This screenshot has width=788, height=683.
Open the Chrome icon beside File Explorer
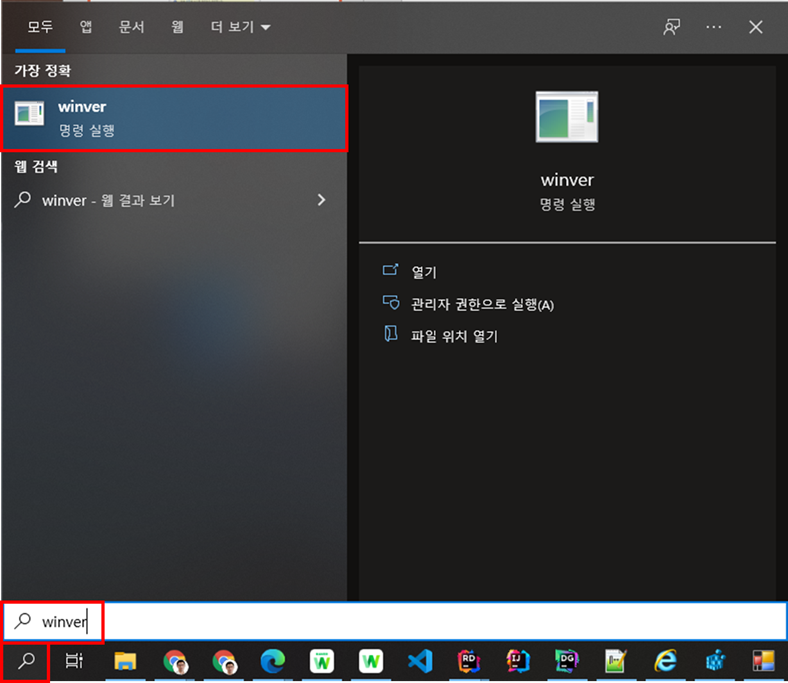[x=175, y=661]
